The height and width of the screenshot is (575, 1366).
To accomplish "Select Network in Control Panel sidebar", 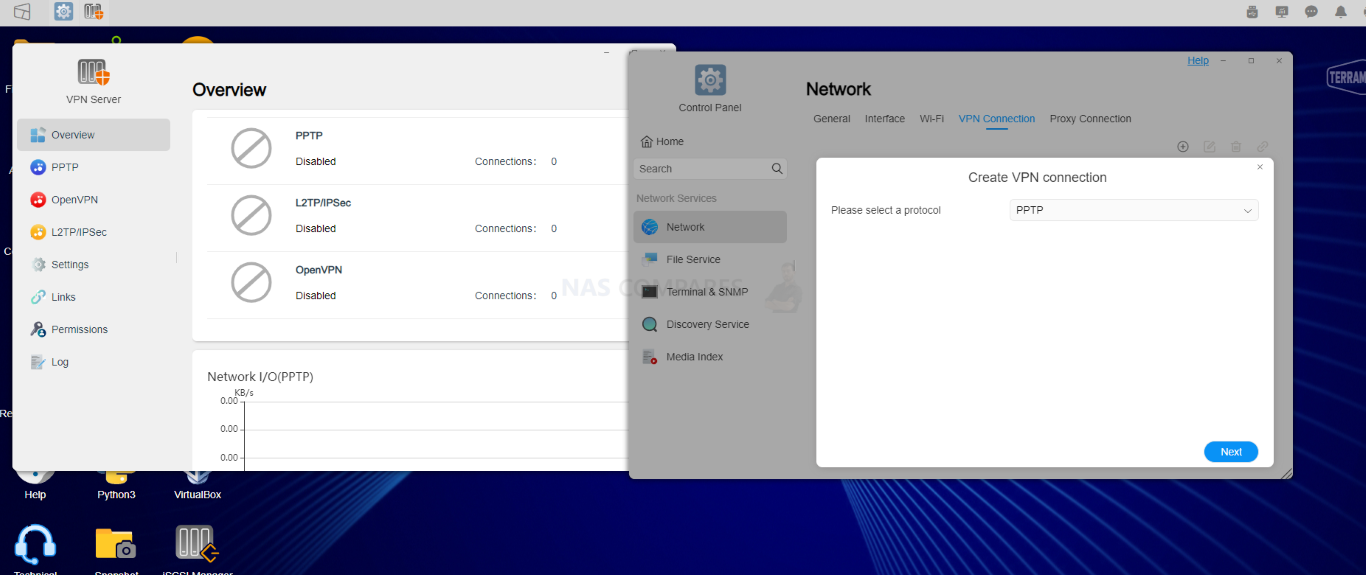I will (710, 227).
